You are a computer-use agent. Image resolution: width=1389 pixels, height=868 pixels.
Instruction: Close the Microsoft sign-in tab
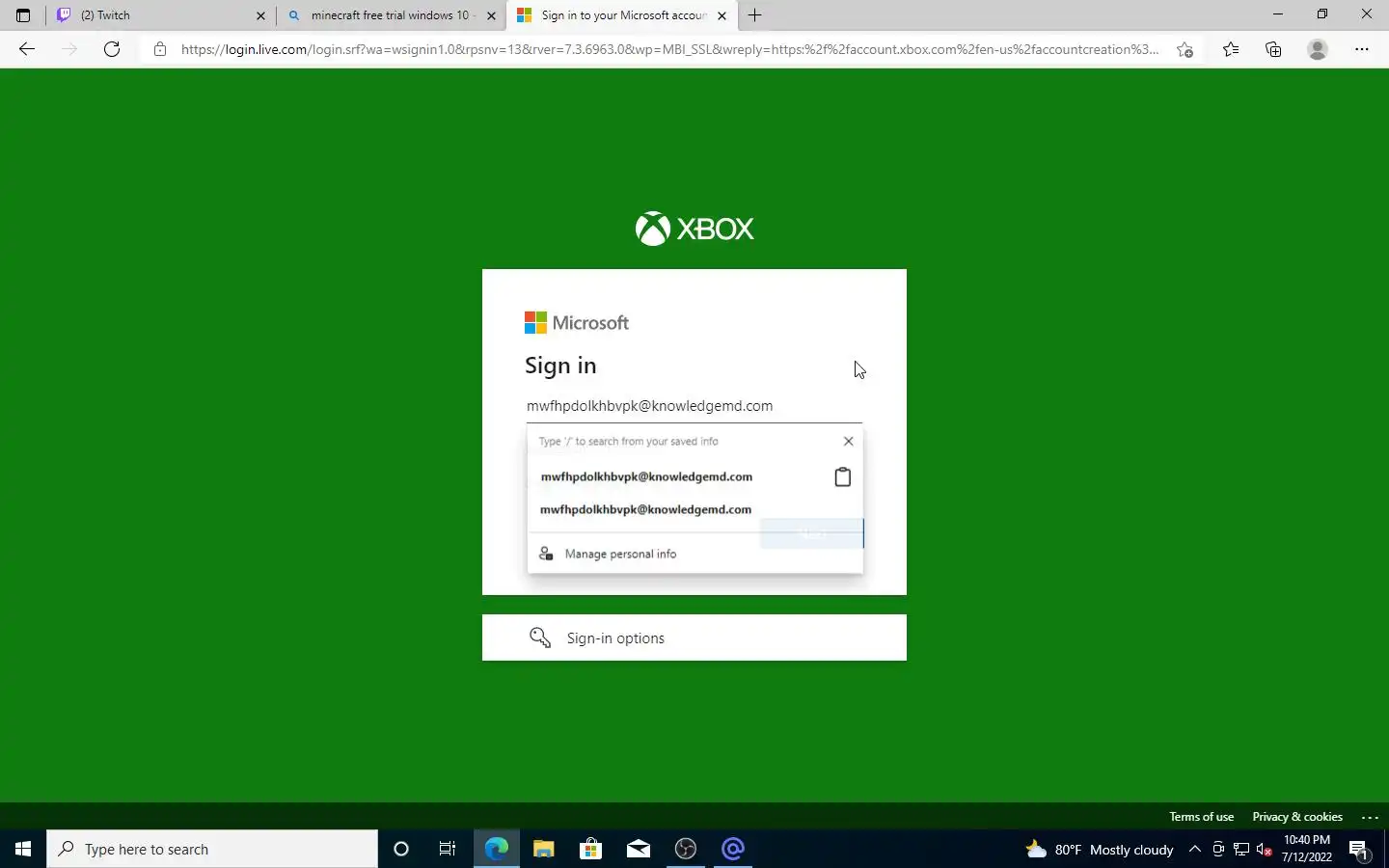[x=722, y=15]
